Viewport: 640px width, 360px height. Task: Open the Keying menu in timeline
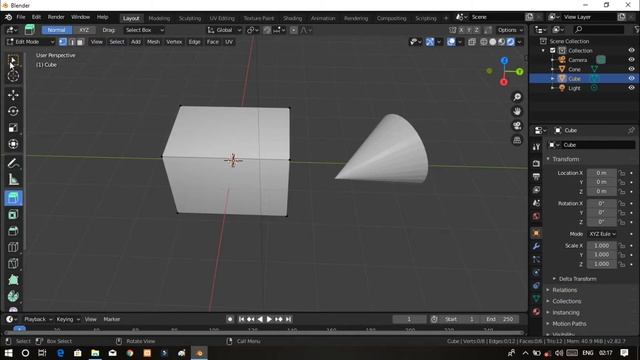tap(67, 319)
